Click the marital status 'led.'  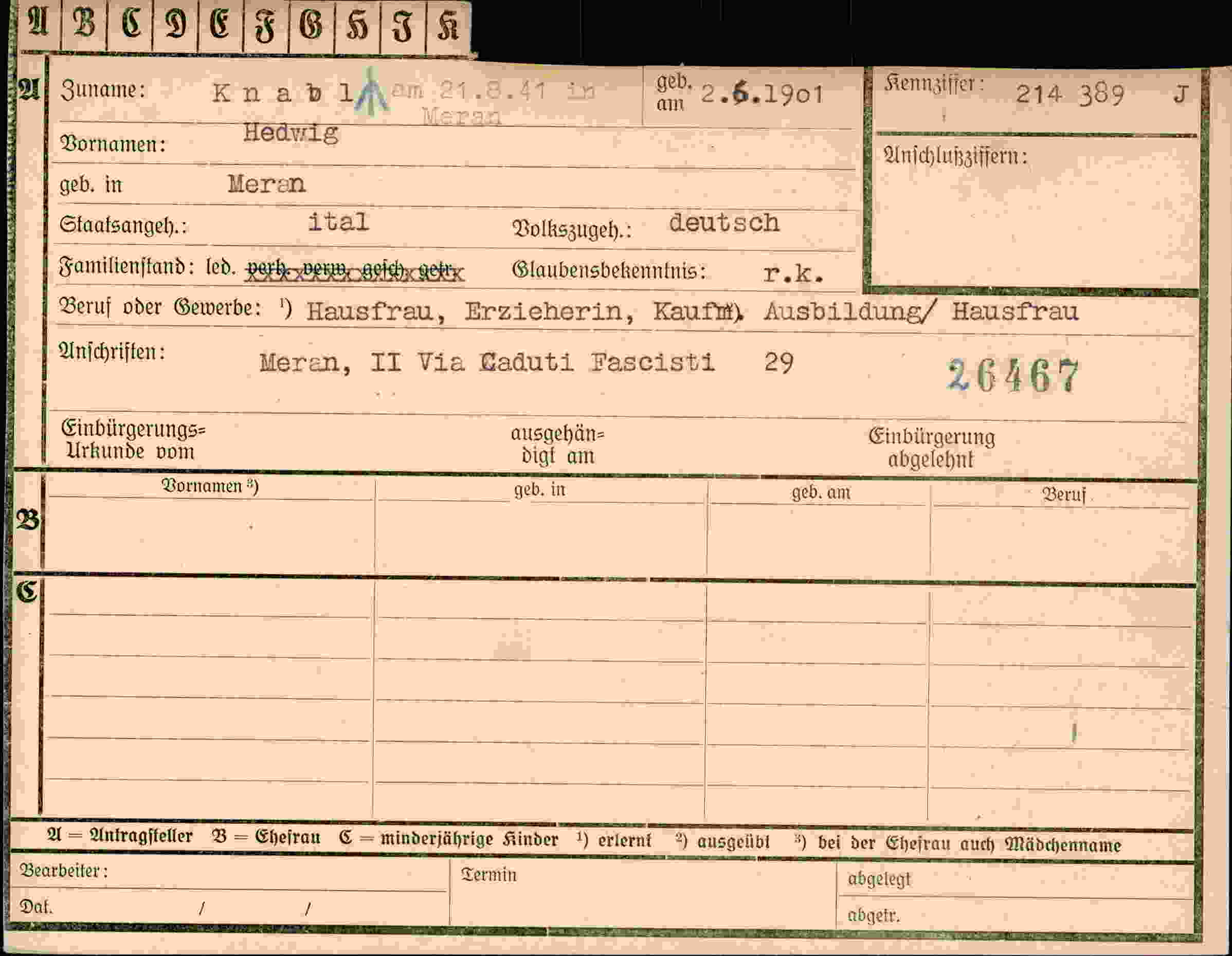tap(221, 267)
